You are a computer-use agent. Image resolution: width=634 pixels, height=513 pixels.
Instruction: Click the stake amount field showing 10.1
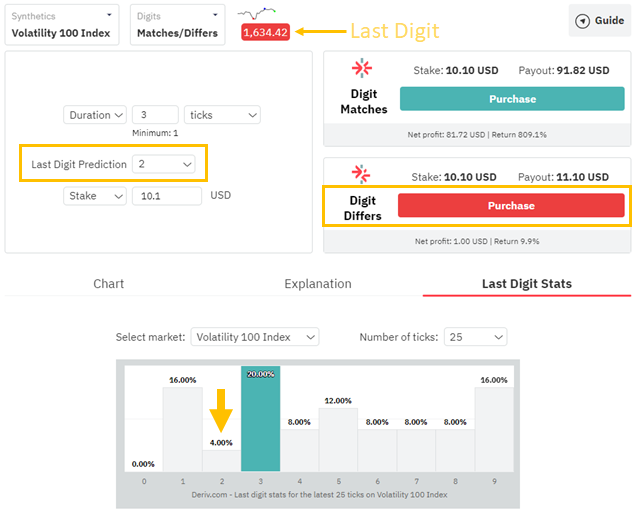coord(167,196)
